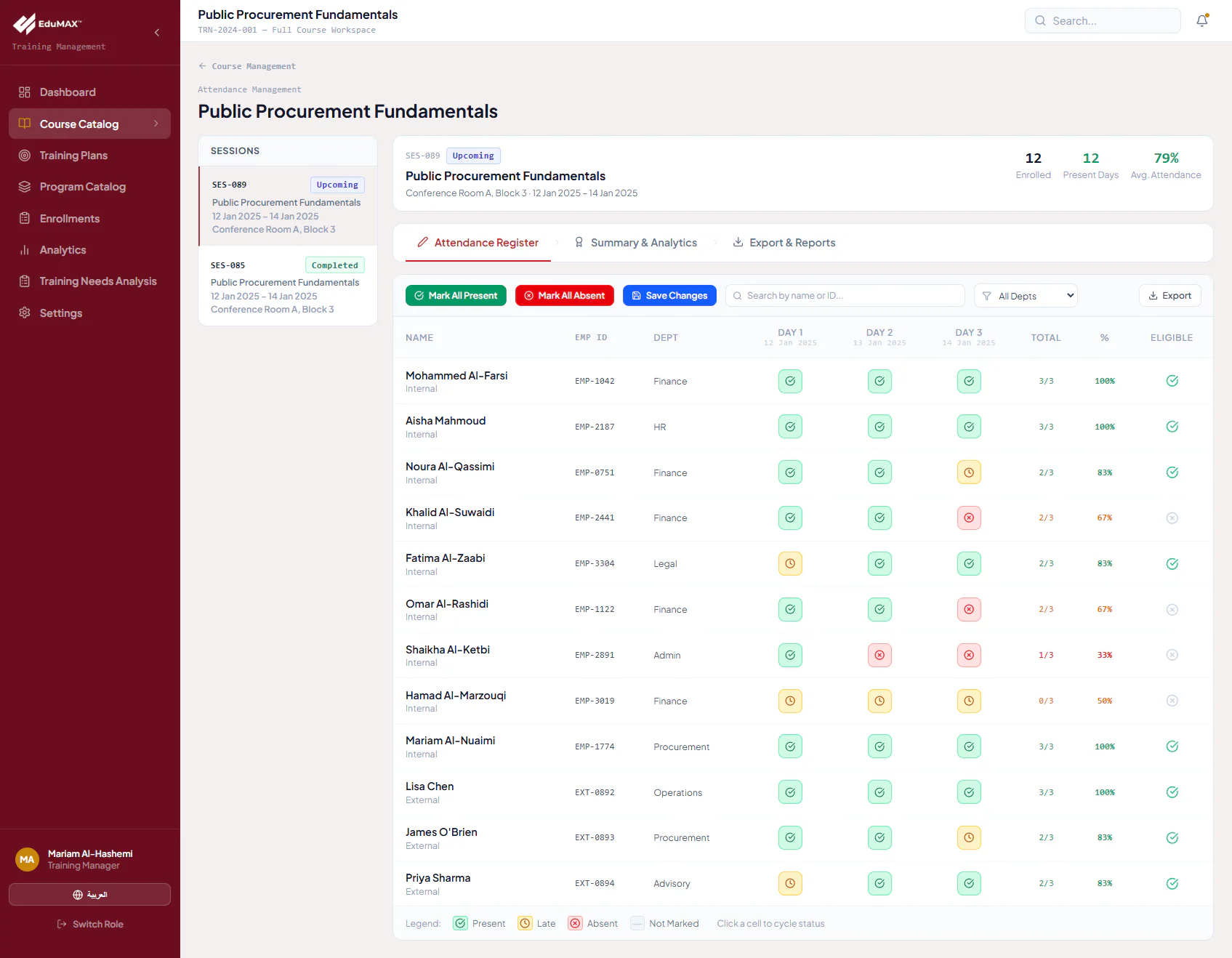Switch to Export & Reports tab
This screenshot has width=1232, height=958.
coord(784,243)
